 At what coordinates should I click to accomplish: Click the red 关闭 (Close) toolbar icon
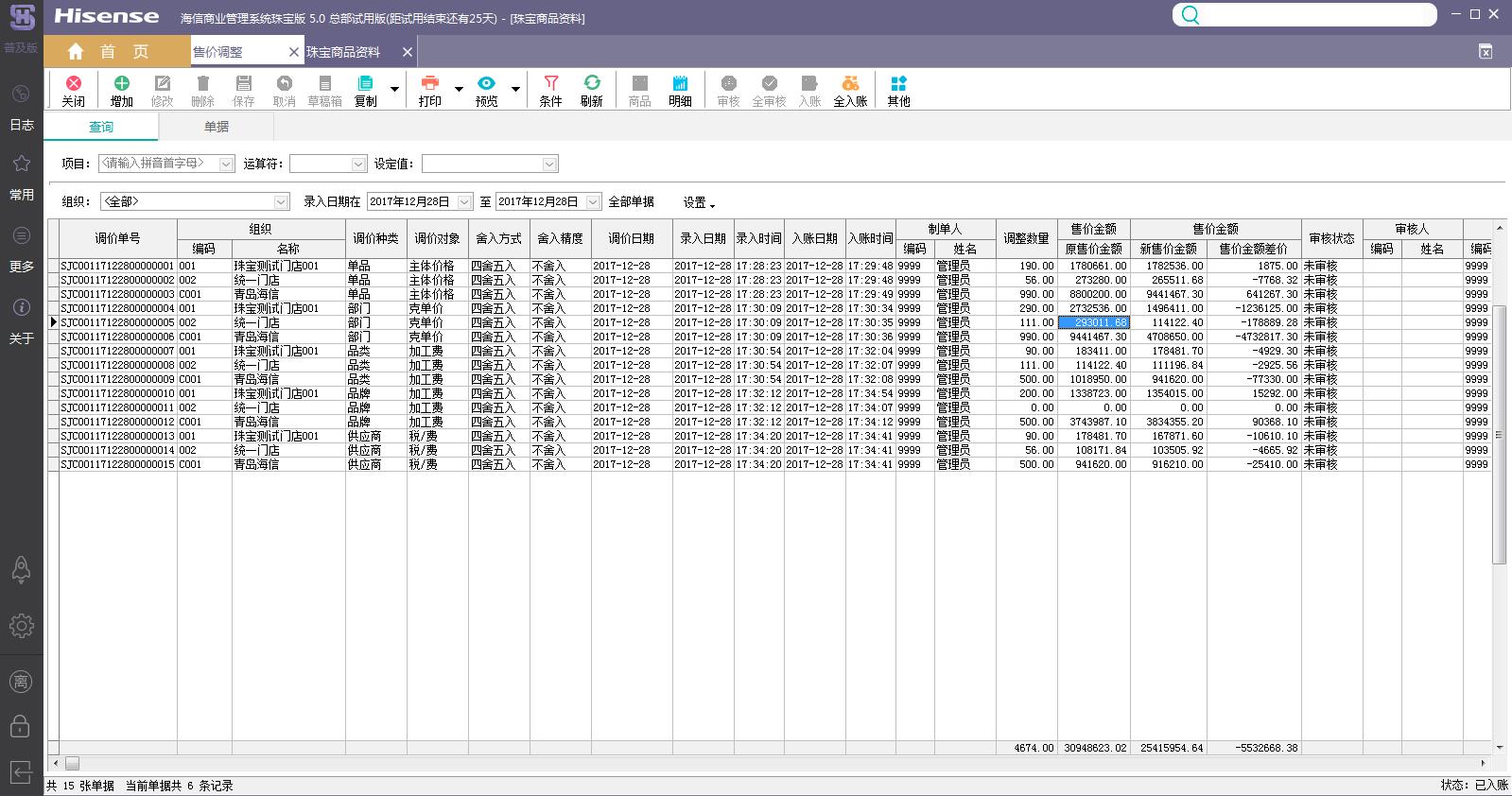pyautogui.click(x=73, y=90)
